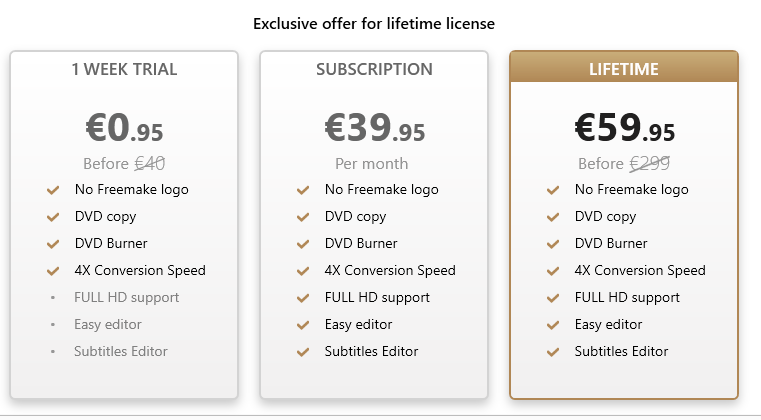Click the €59.95 lifetime price

click(624, 128)
